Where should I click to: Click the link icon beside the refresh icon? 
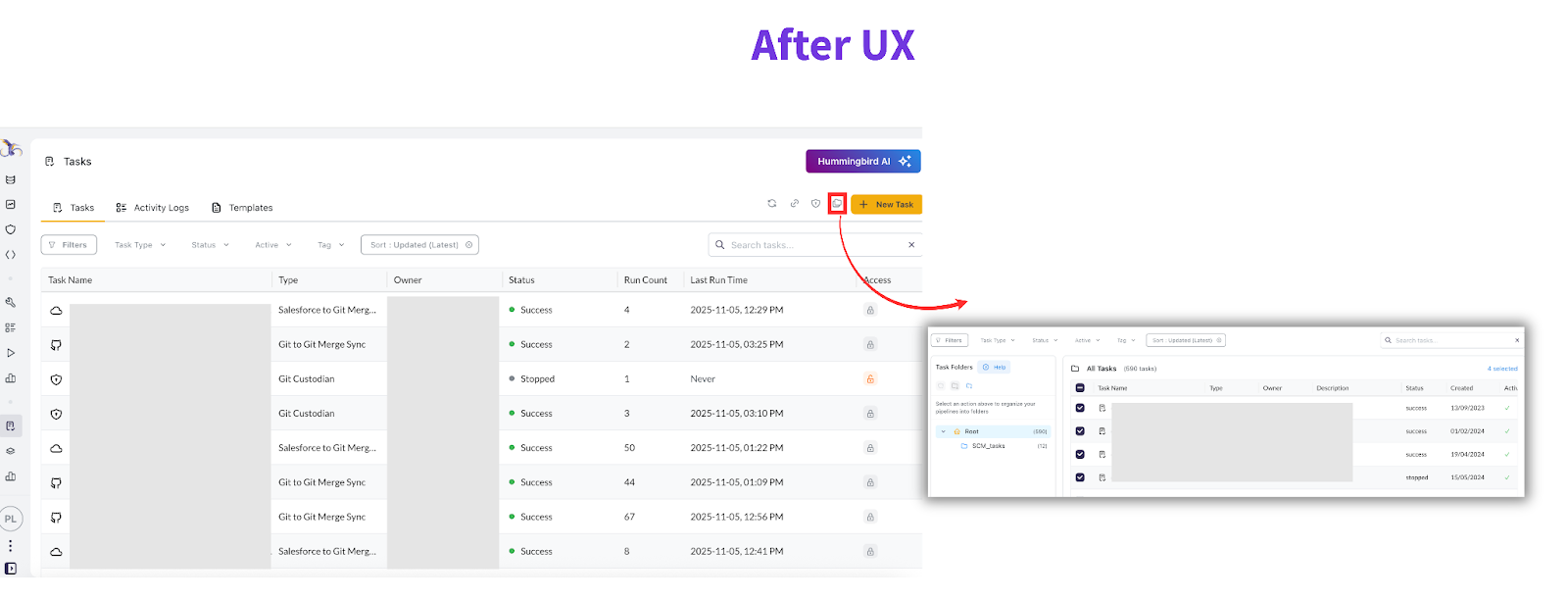pyautogui.click(x=794, y=204)
